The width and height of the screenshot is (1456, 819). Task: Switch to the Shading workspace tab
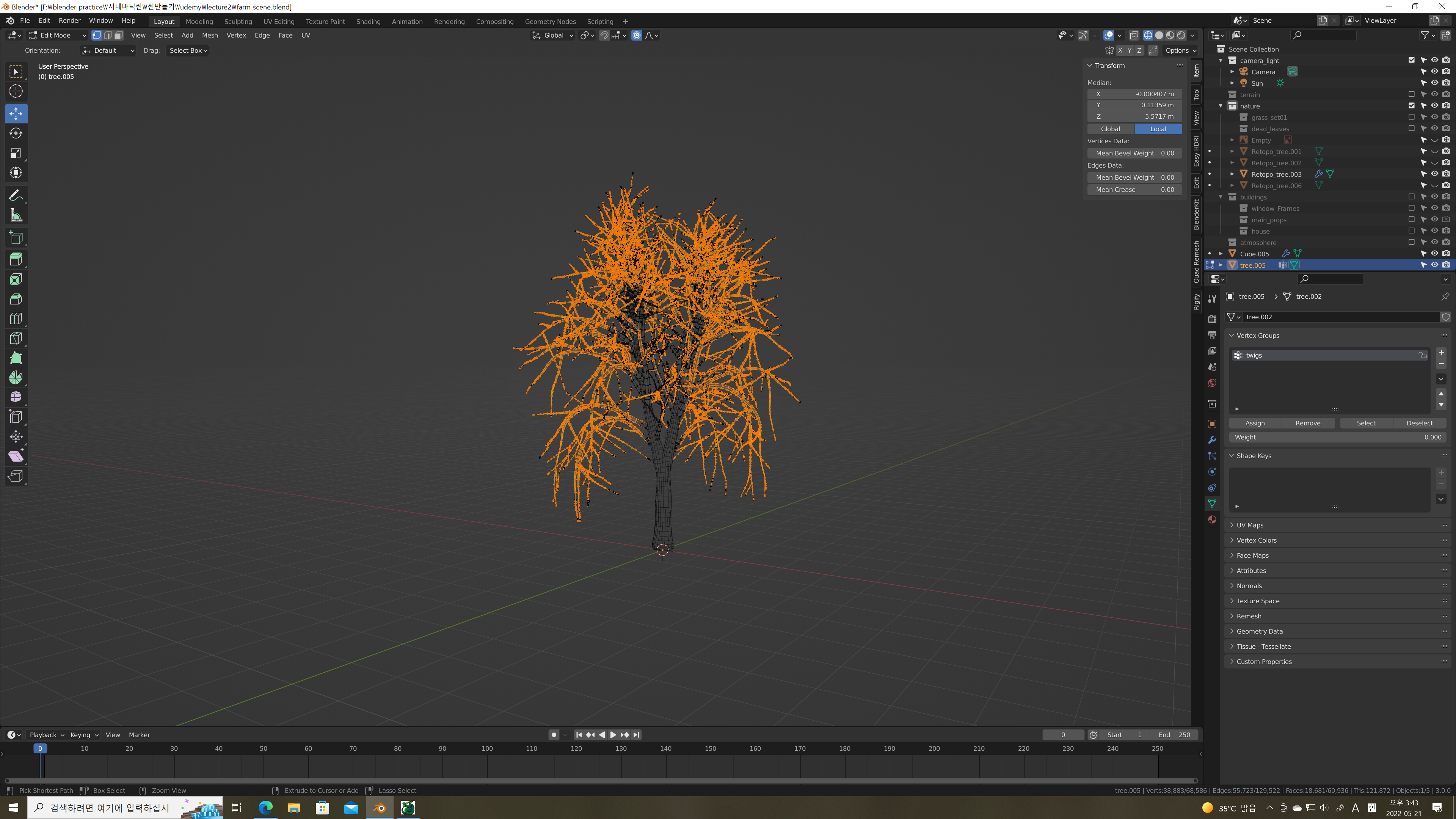pyautogui.click(x=368, y=22)
